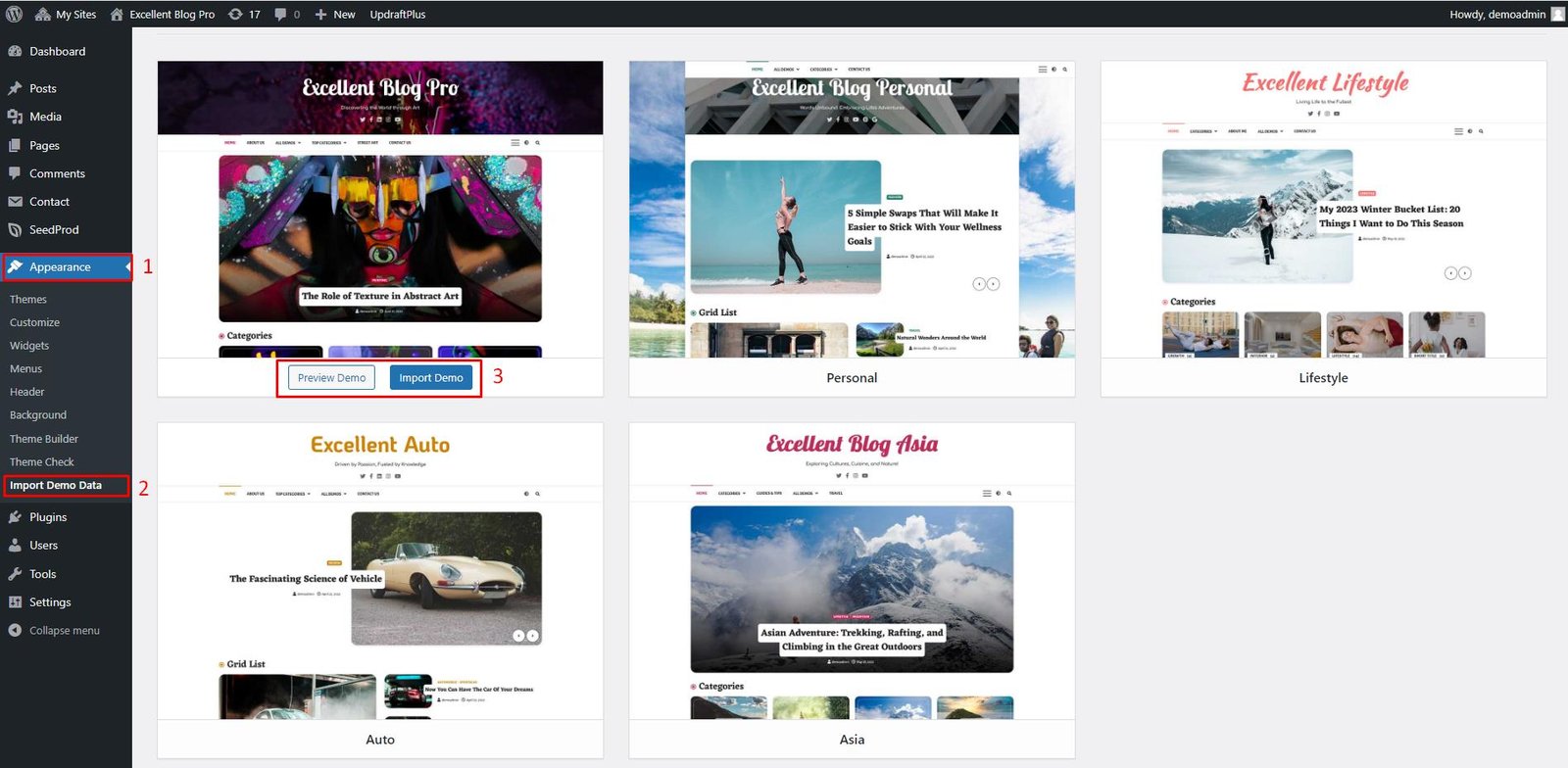Open Theme Check submenu item
Viewport: 1568px width, 768px height.
42,462
